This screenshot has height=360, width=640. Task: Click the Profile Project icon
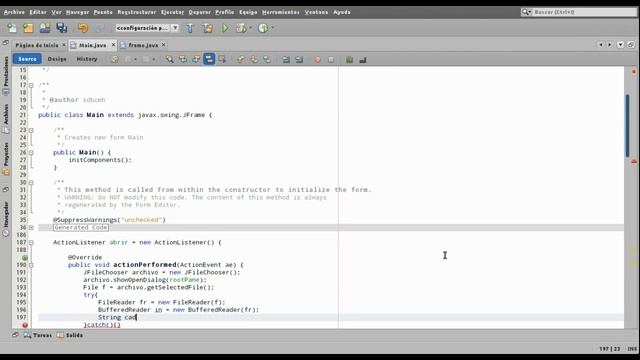[263, 28]
